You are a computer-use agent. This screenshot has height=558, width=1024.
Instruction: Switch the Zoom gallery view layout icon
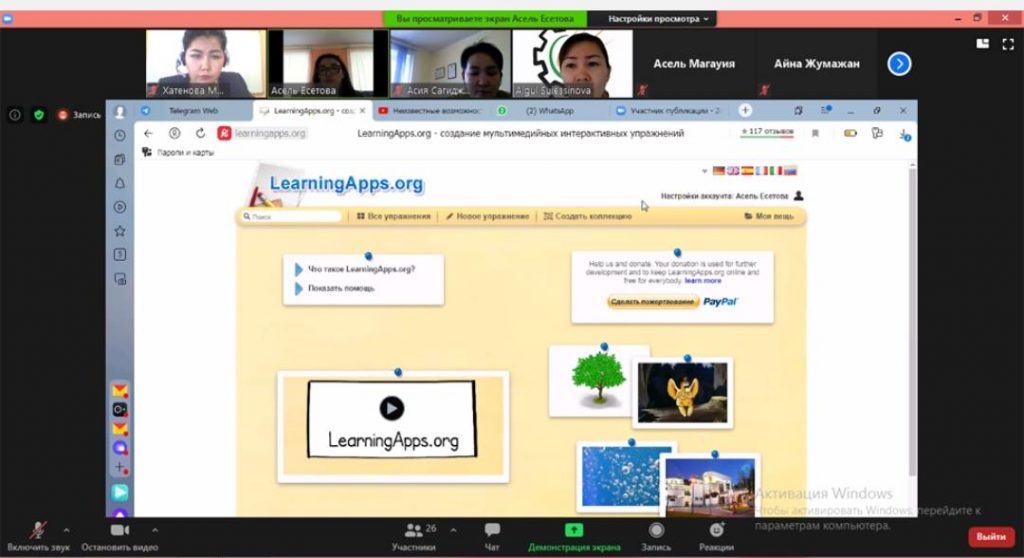coord(982,44)
